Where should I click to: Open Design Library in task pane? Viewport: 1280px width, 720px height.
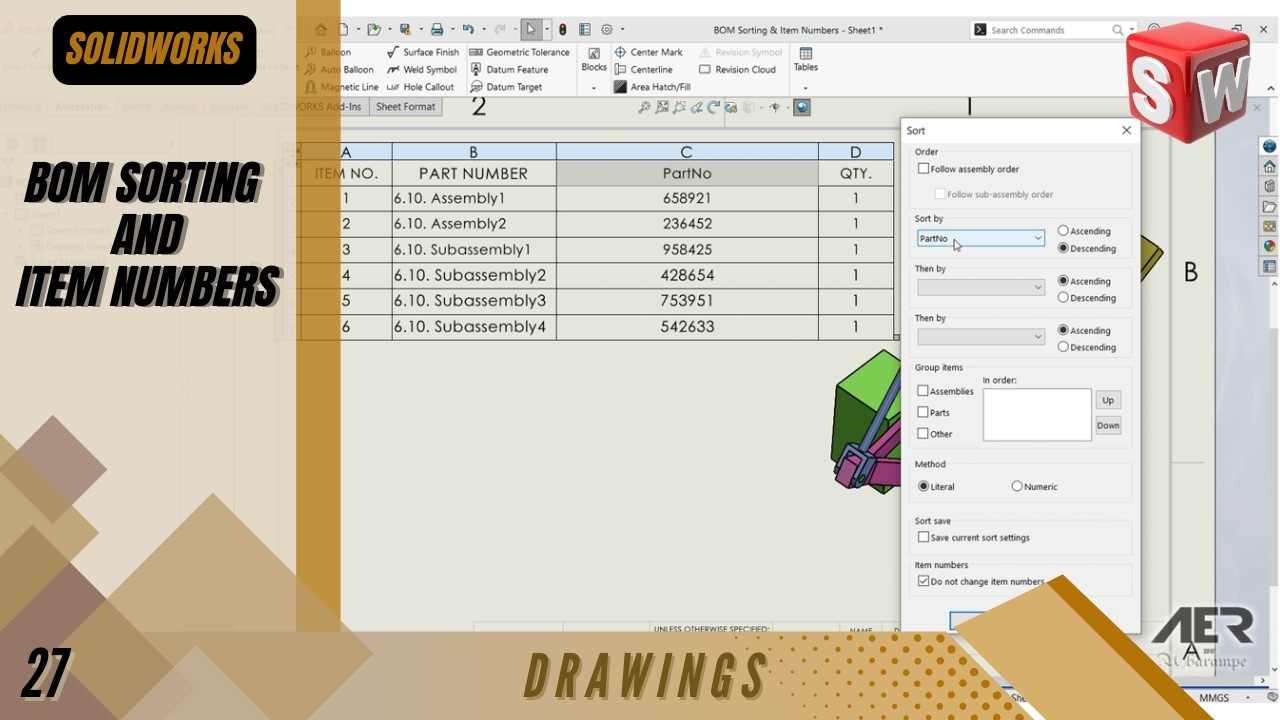(1269, 186)
